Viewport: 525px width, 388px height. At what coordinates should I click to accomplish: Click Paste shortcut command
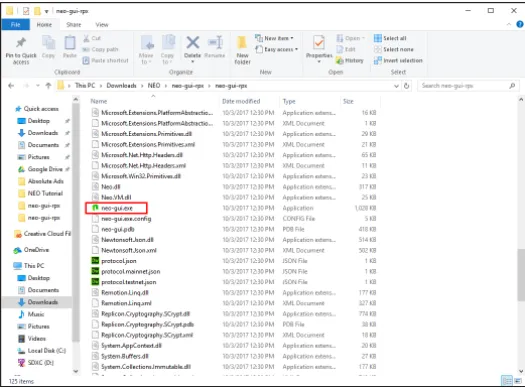105,61
